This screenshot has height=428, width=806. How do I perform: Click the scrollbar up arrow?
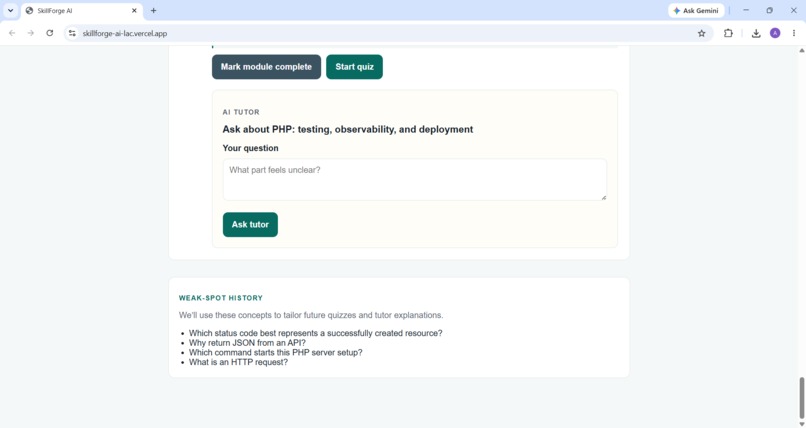click(x=801, y=50)
